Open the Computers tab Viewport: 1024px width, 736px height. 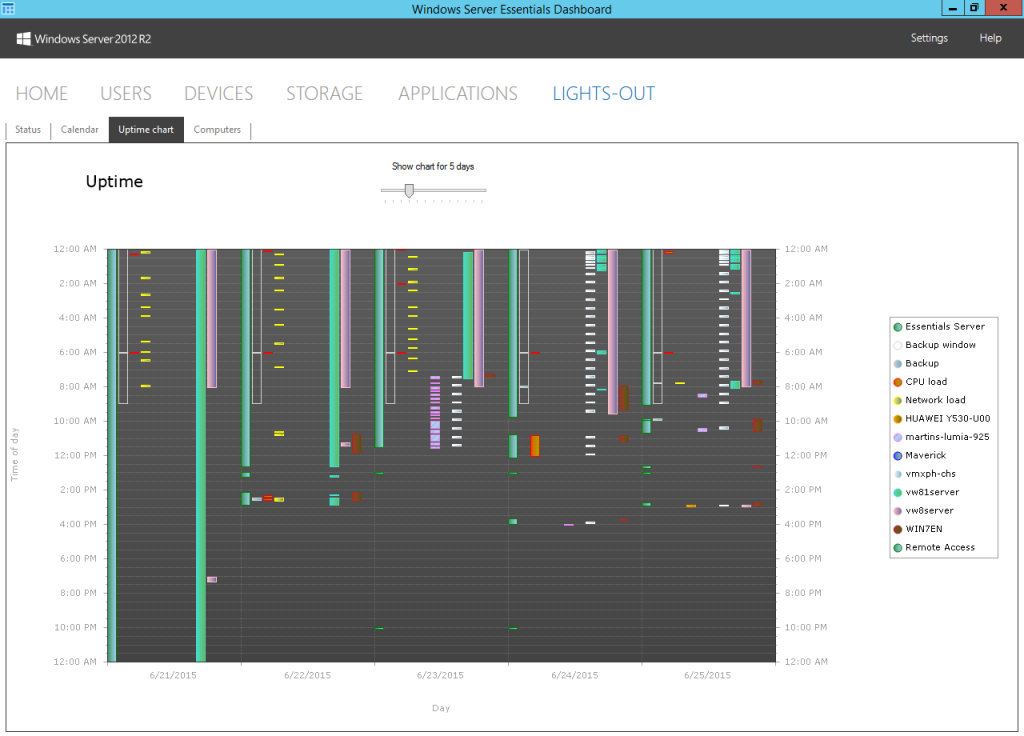217,130
